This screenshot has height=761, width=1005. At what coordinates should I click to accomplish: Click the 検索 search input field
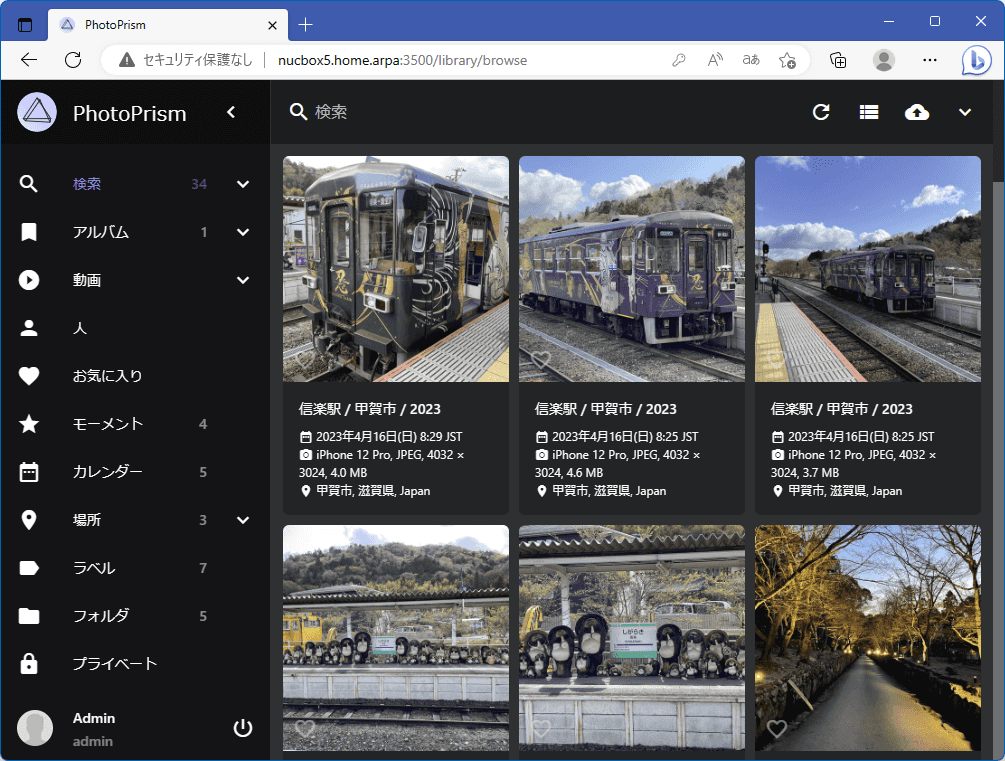click(x=538, y=112)
